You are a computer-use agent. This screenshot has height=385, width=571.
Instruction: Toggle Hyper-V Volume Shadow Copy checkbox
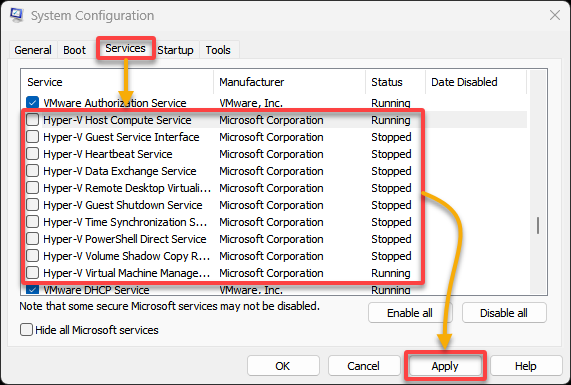32,256
